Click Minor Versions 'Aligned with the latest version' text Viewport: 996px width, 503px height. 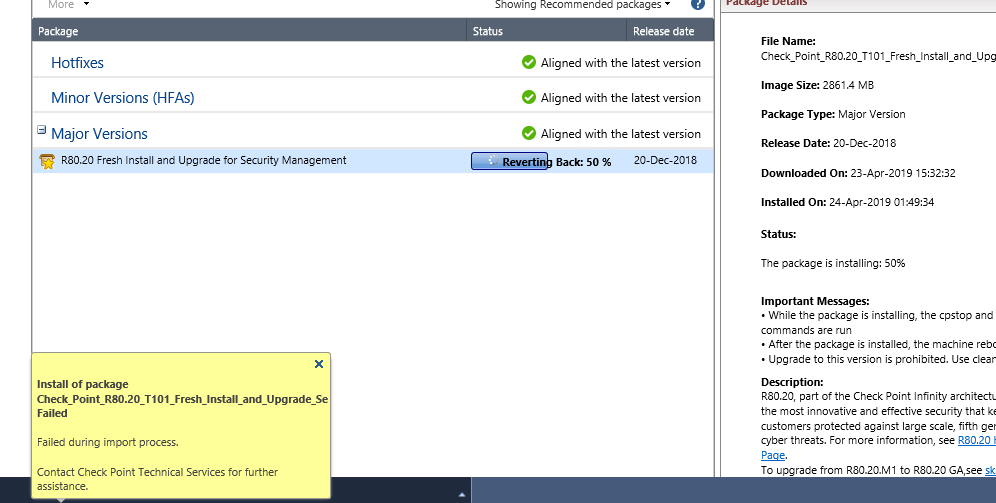click(x=621, y=98)
